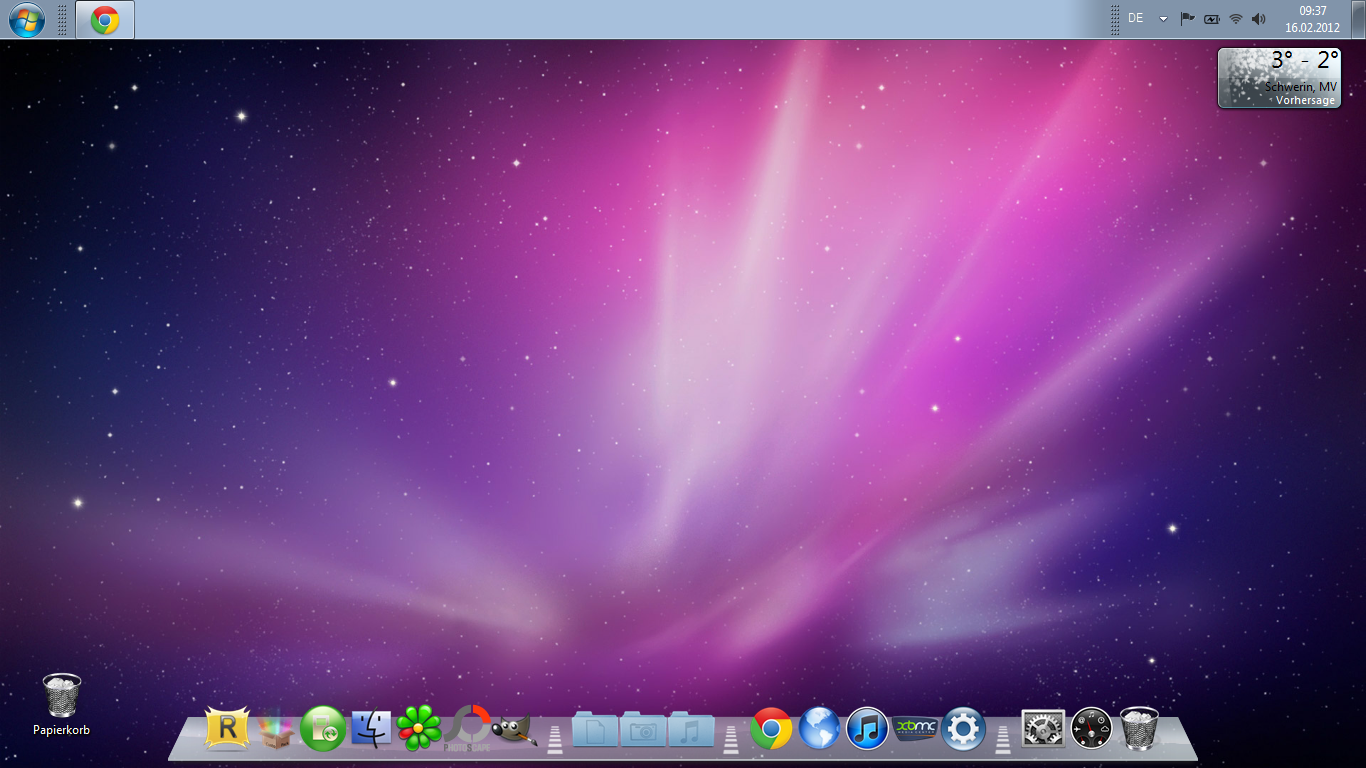
Task: Open the trash can in the dock
Action: coord(1139,728)
